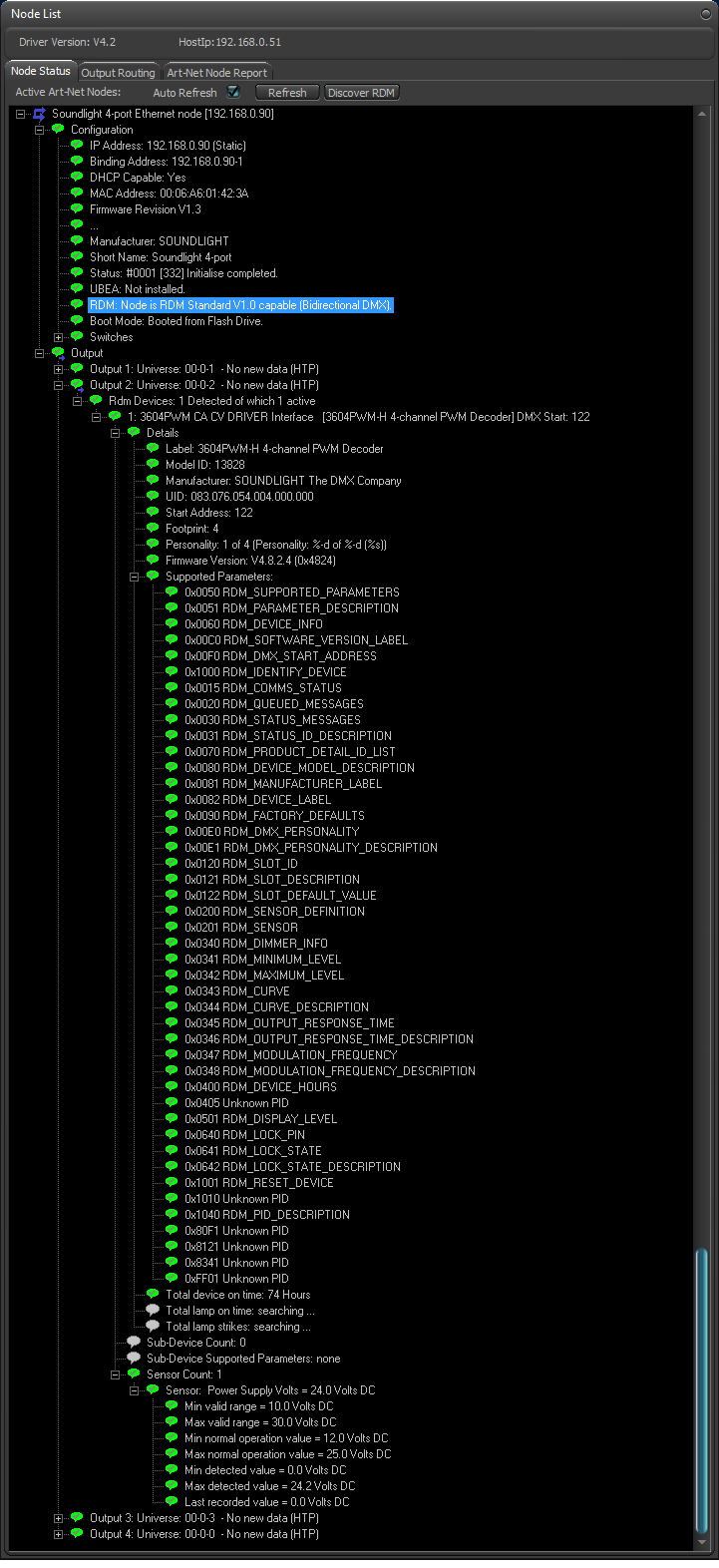Click gray icon beside Total lamp strikes
The image size is (719, 1568).
point(153,1327)
